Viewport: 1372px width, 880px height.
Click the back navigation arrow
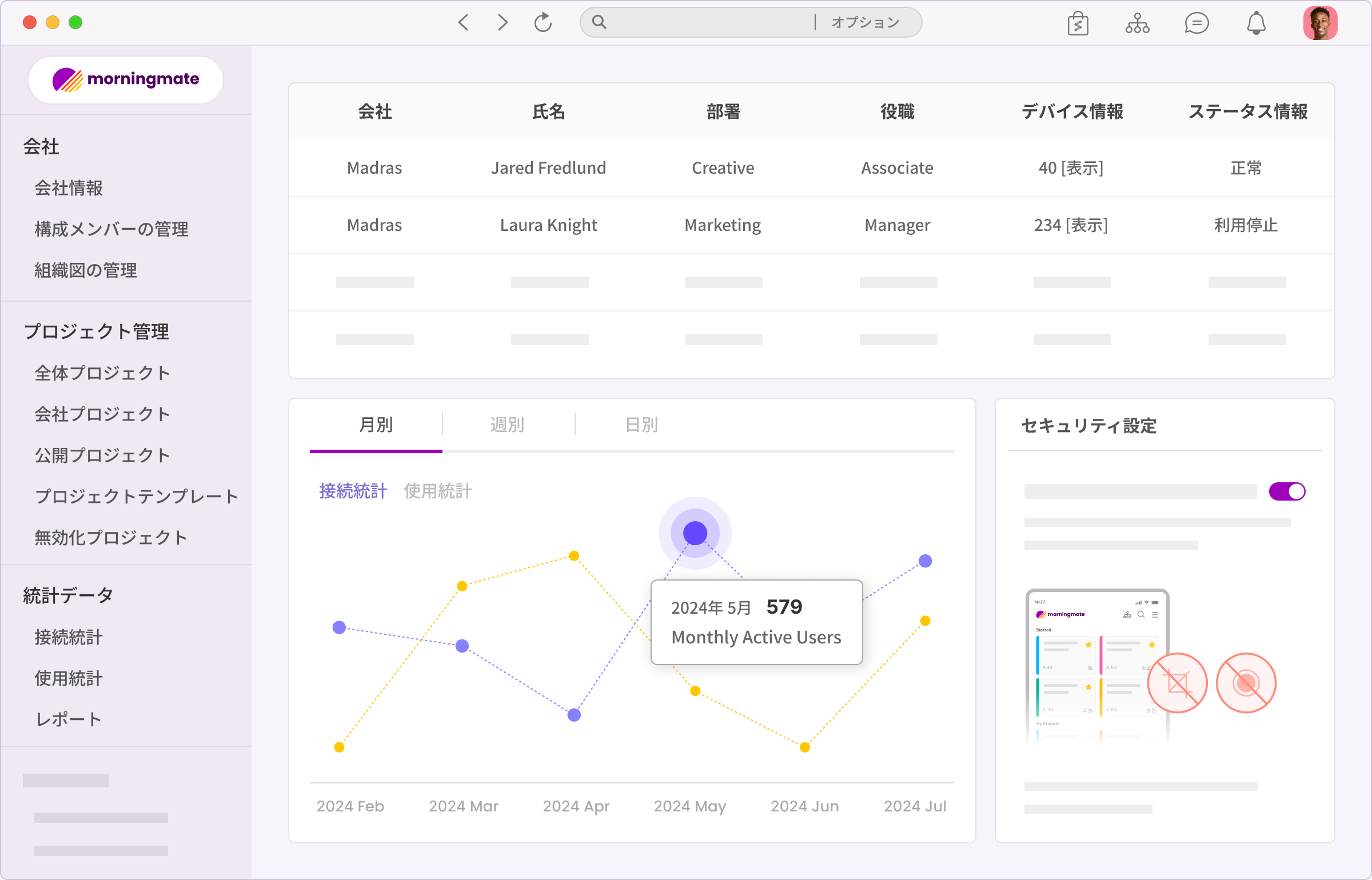(x=464, y=23)
